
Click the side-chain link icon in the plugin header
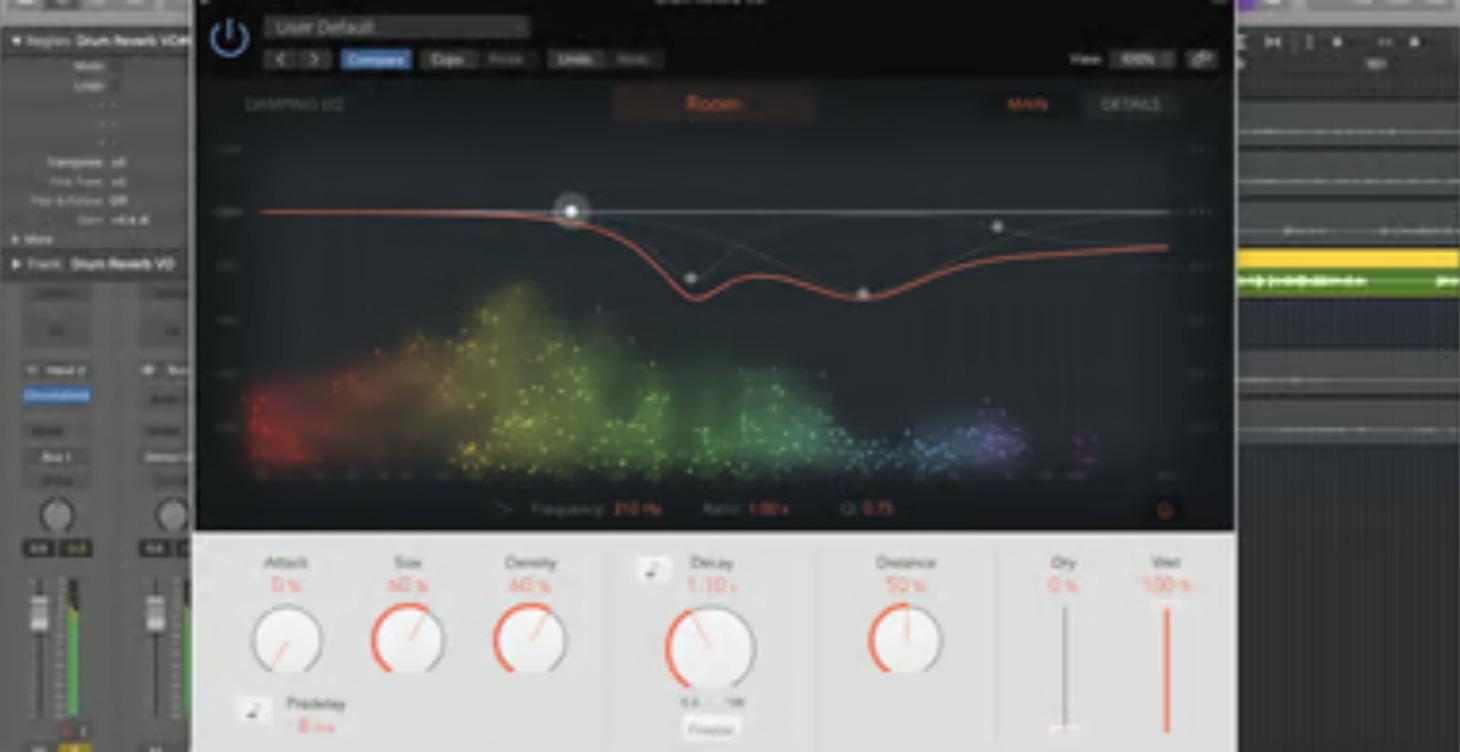pos(1202,59)
